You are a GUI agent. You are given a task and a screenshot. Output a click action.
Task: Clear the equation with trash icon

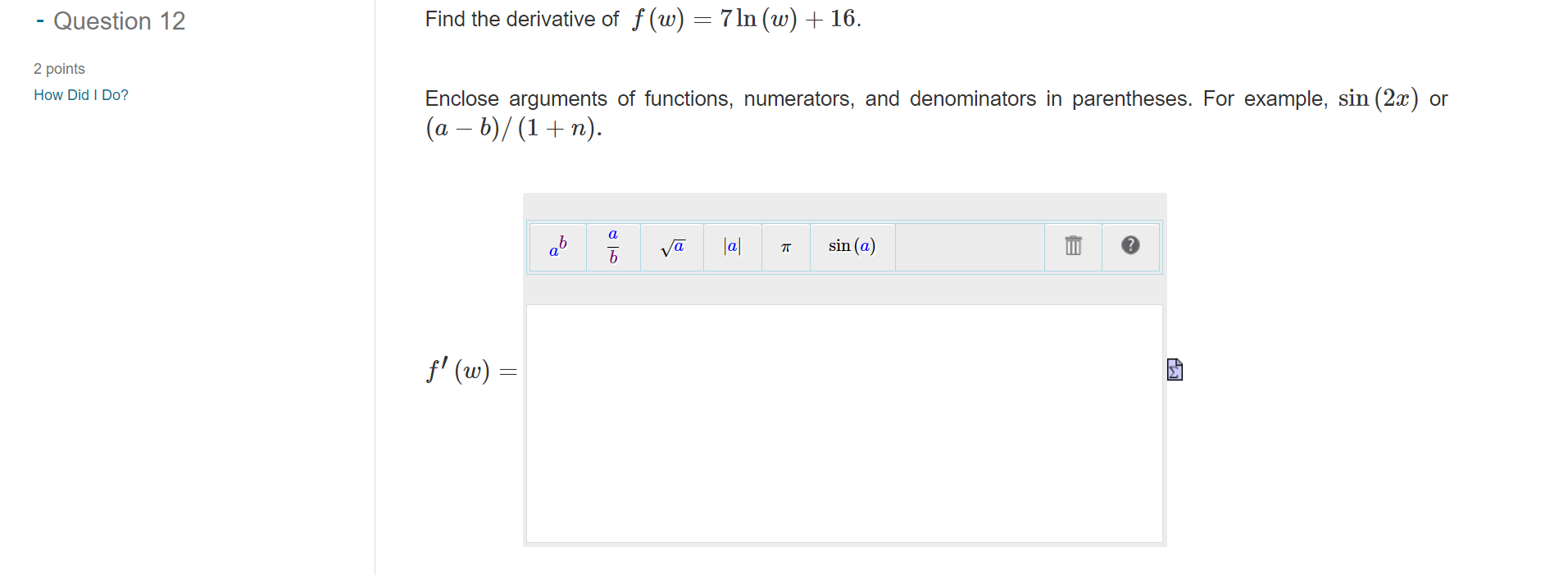(1073, 246)
